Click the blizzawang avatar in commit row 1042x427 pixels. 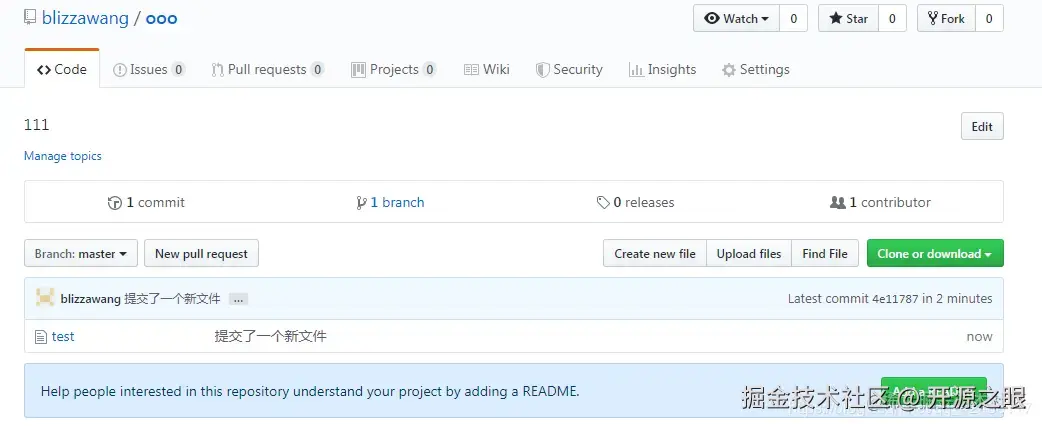click(x=45, y=298)
